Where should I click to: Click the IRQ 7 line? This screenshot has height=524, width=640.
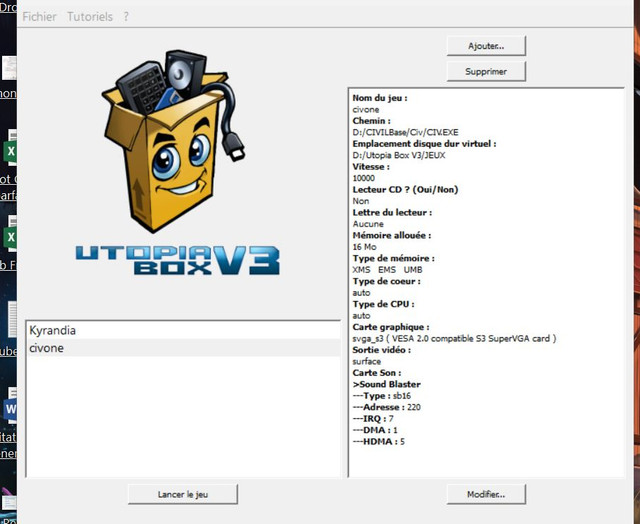tap(373, 418)
